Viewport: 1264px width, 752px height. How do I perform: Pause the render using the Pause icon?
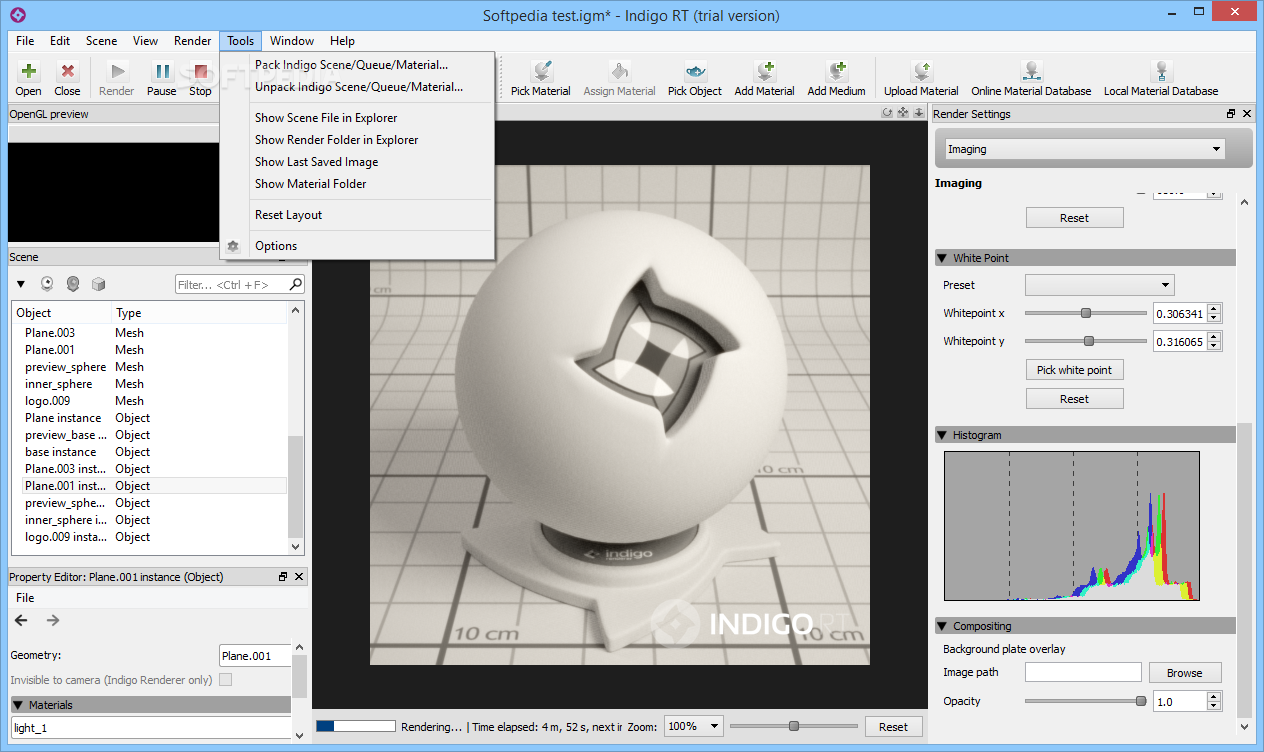pyautogui.click(x=162, y=72)
